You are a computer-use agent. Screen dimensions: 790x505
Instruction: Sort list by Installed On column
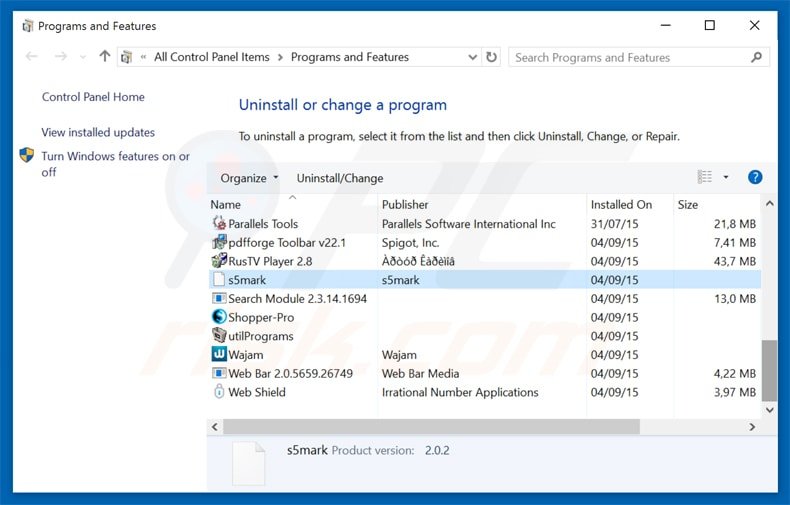click(620, 204)
